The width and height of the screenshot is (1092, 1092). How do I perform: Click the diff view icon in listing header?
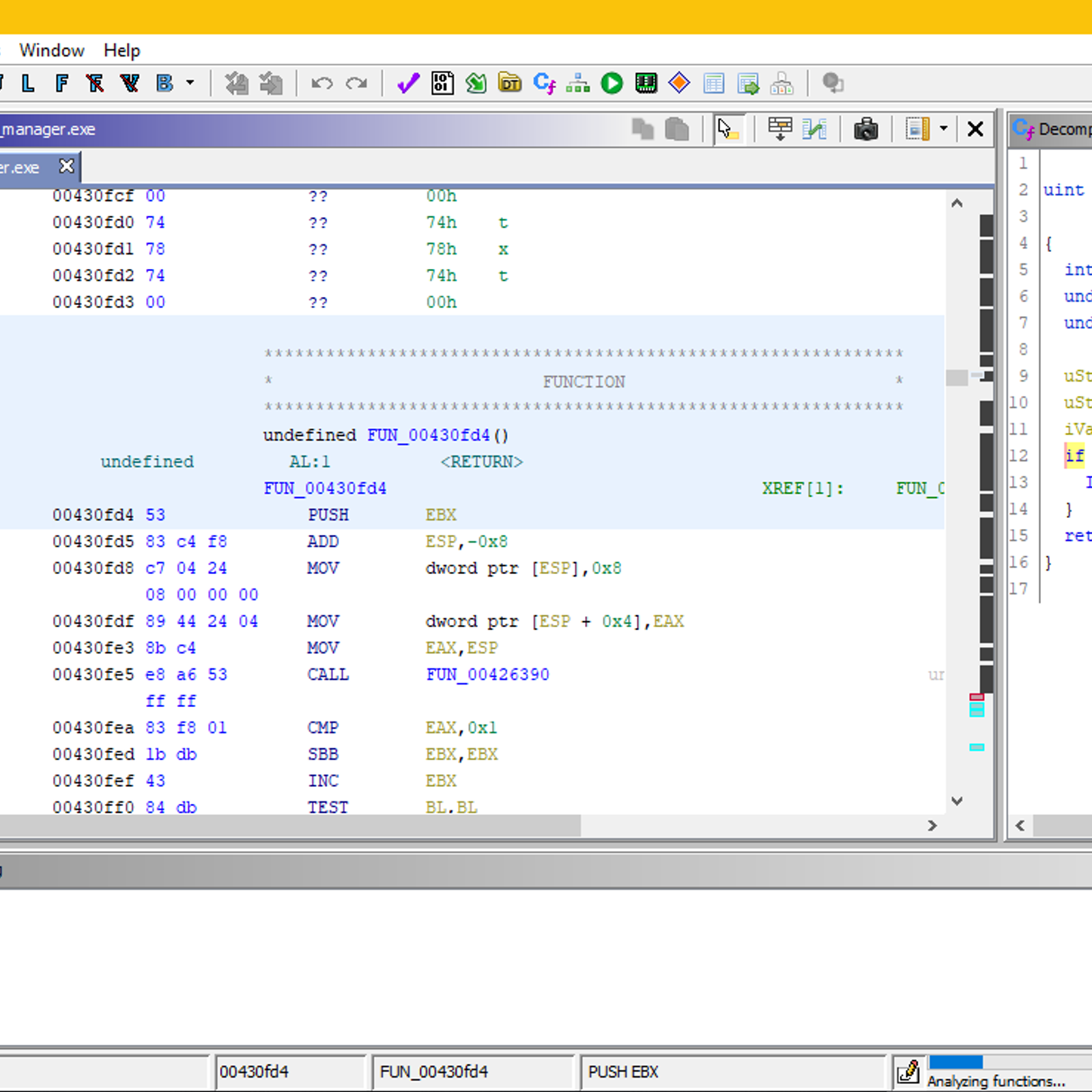814,129
